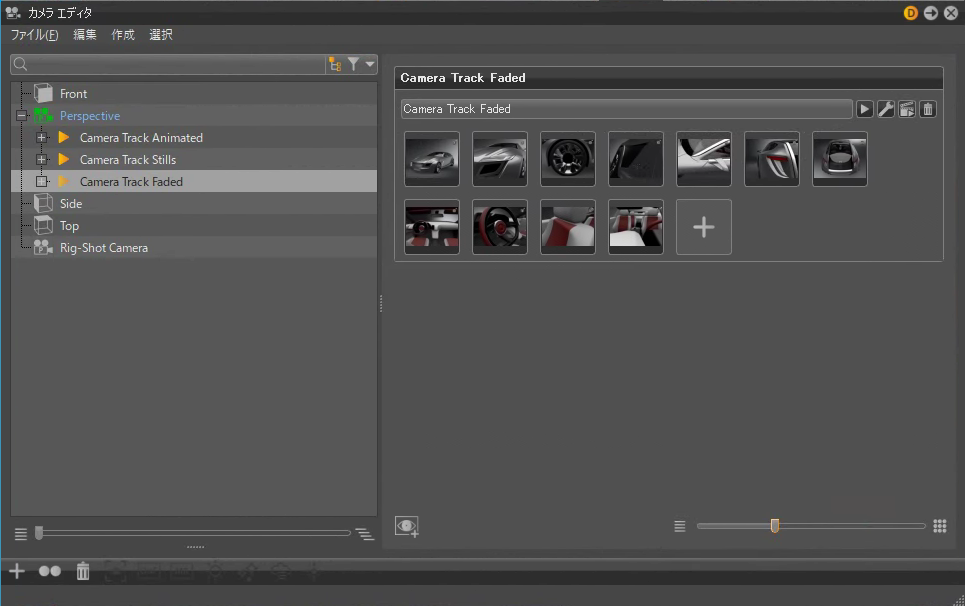Click the trash icon in the bottom toolbar
965x606 pixels.
coord(83,571)
